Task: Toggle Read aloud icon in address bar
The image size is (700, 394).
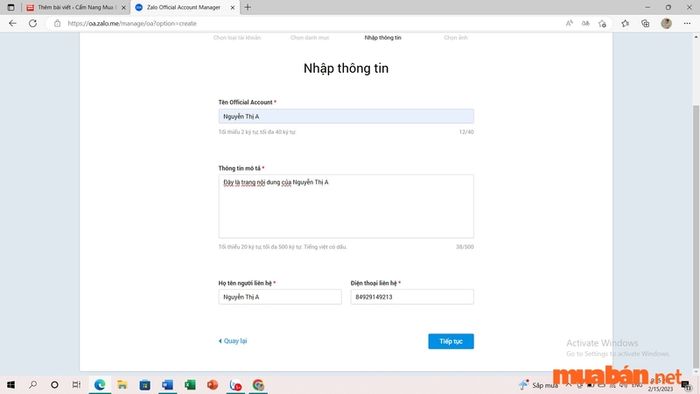Action: [x=569, y=23]
